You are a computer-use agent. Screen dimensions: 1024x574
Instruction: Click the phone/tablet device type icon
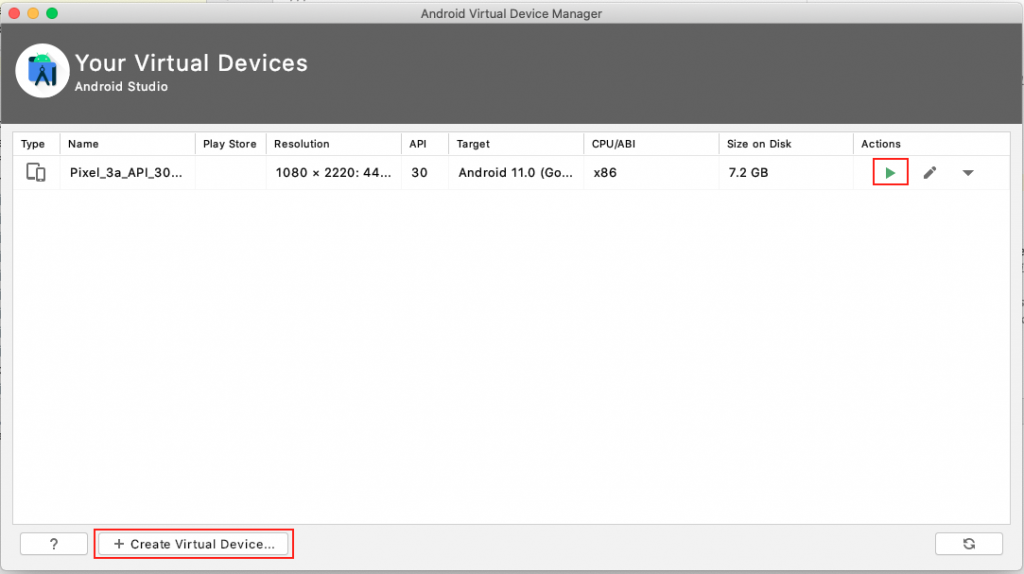point(36,172)
